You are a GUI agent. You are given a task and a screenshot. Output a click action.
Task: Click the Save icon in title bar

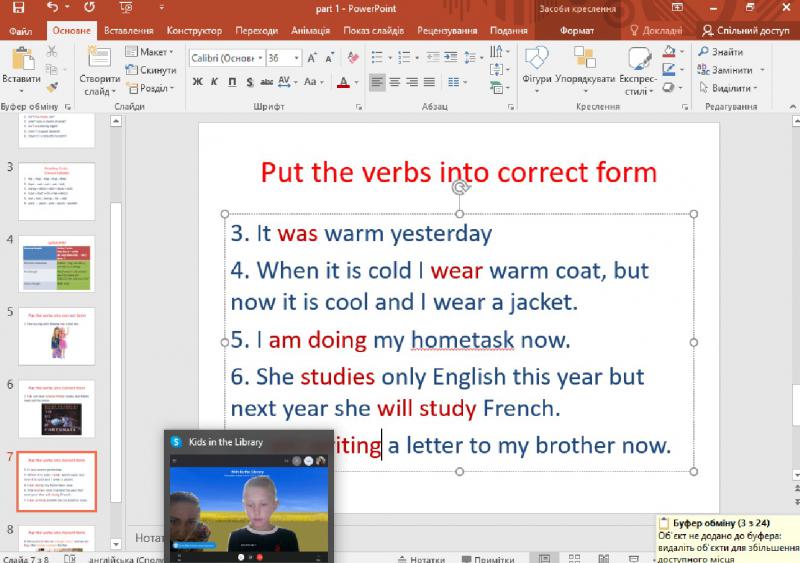click(x=18, y=7)
